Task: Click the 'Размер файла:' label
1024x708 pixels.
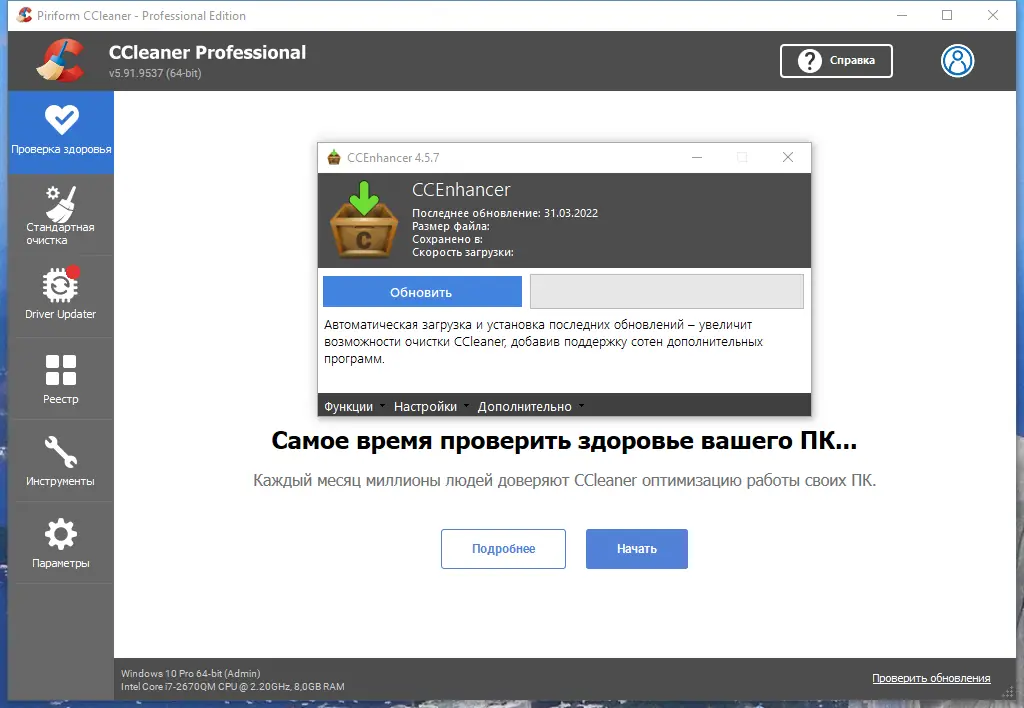Action: (451, 226)
